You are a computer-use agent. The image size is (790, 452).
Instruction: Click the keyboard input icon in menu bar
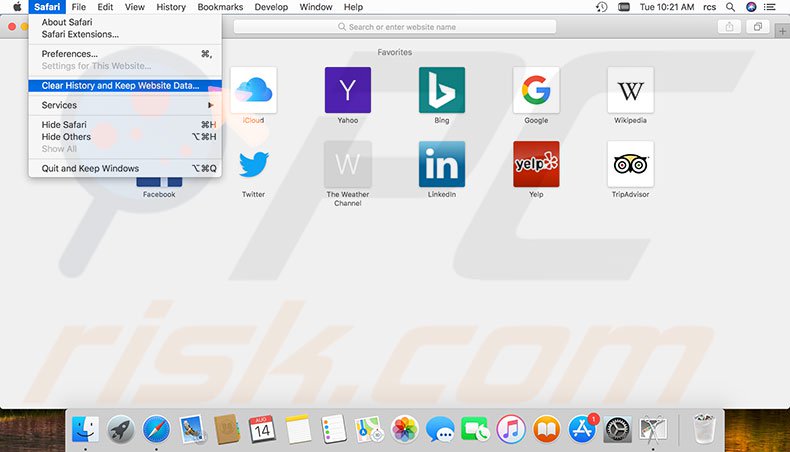624,7
